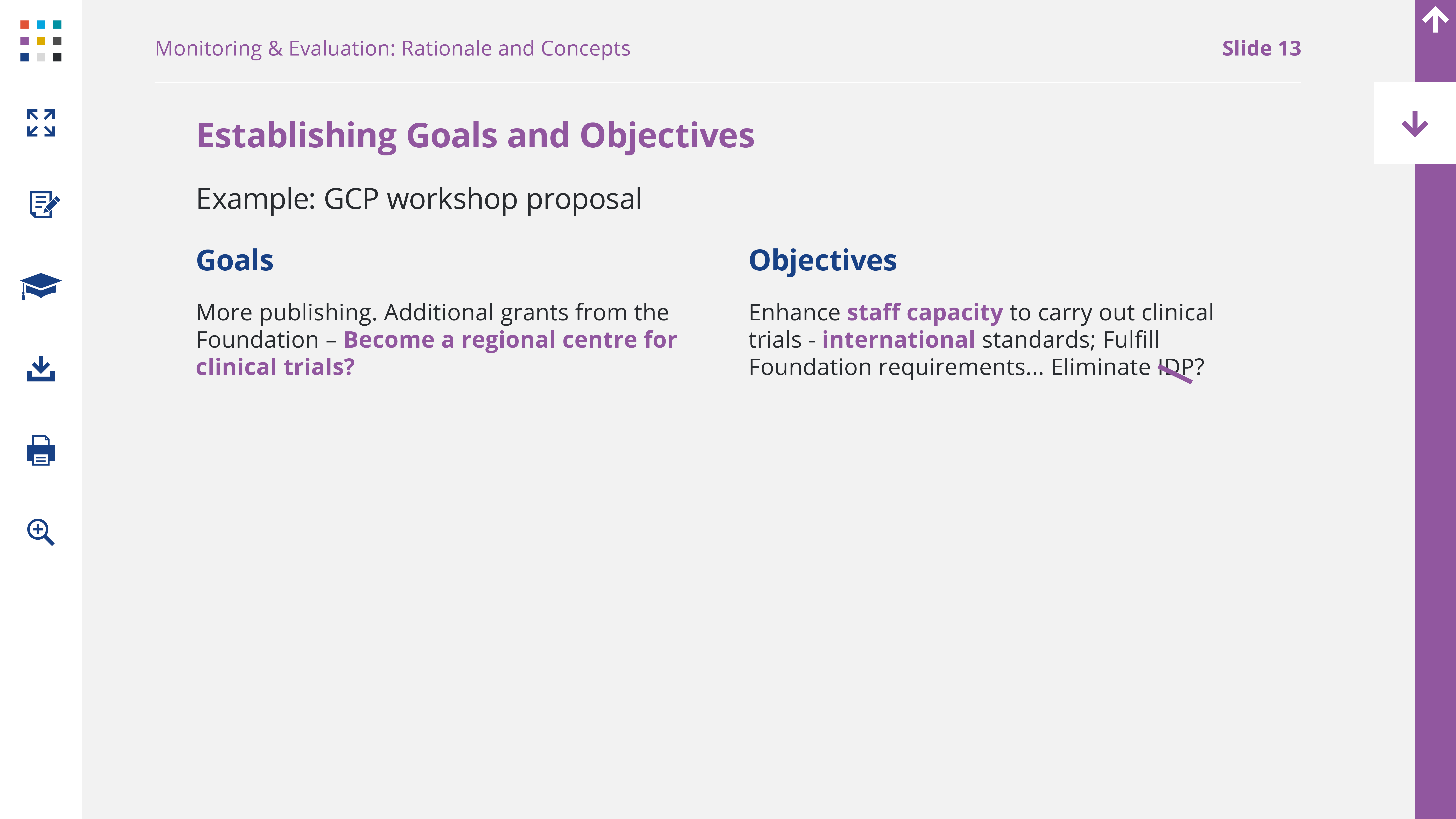Click the colored grid menu logo

(41, 41)
